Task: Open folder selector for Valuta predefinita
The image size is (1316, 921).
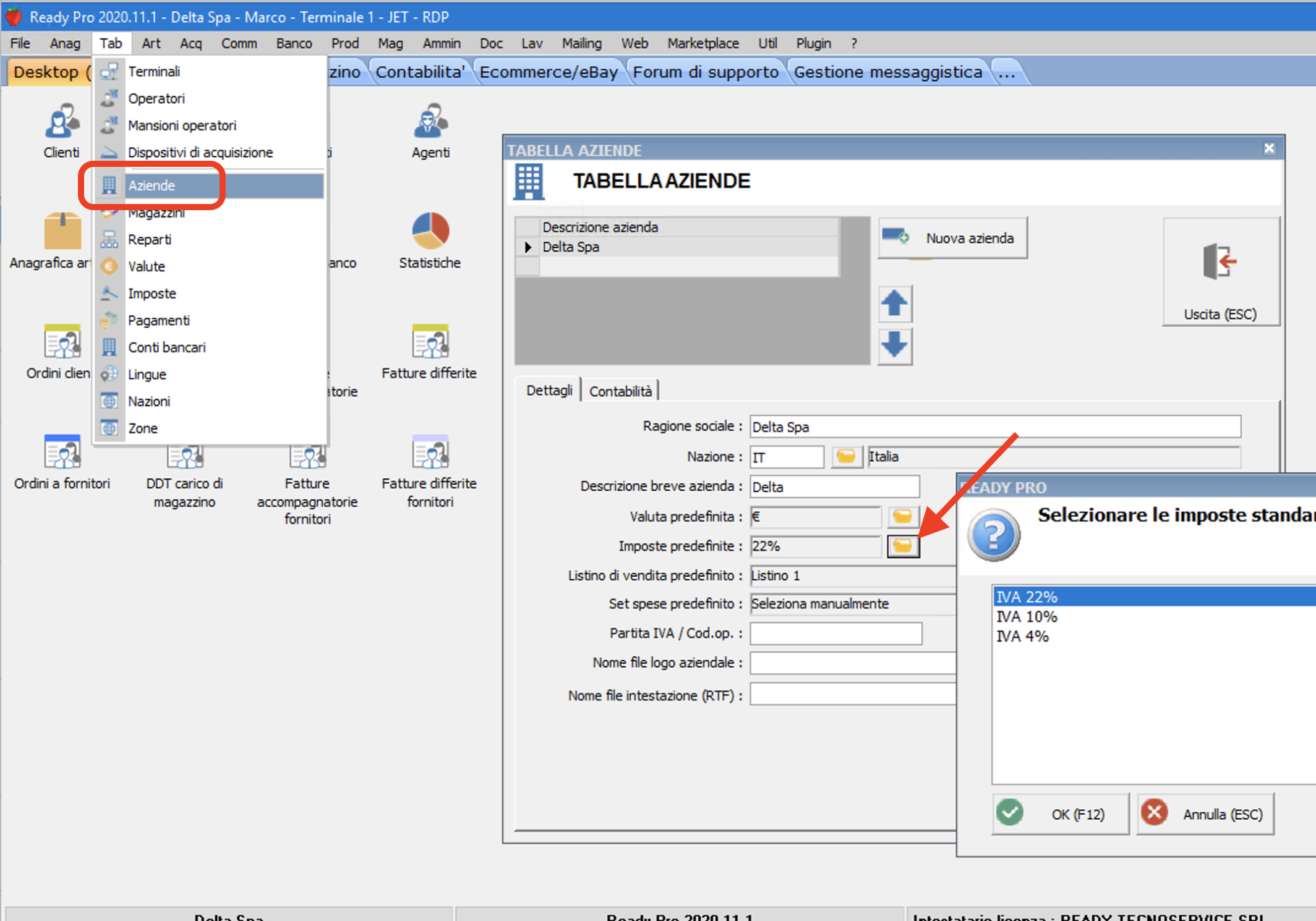Action: (x=903, y=516)
